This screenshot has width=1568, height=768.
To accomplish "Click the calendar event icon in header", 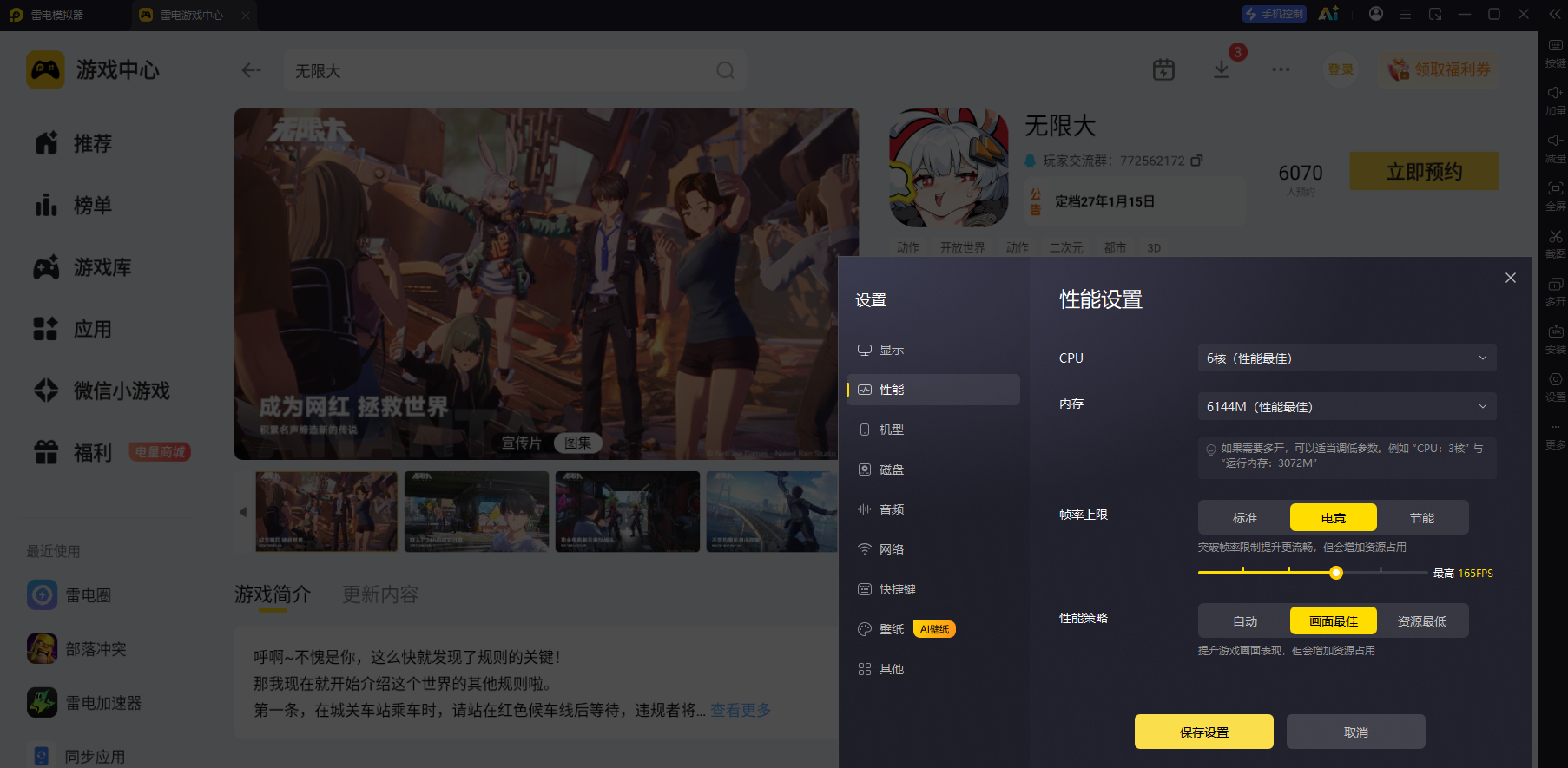I will [x=1163, y=70].
